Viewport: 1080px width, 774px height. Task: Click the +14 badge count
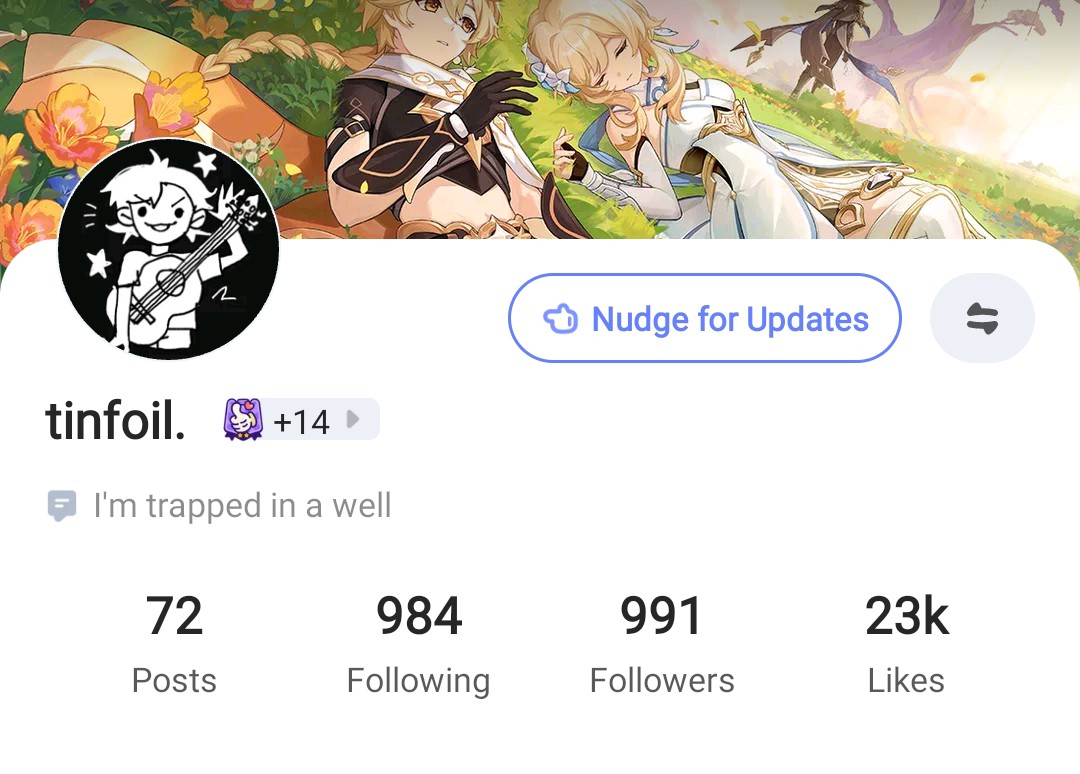pos(302,421)
